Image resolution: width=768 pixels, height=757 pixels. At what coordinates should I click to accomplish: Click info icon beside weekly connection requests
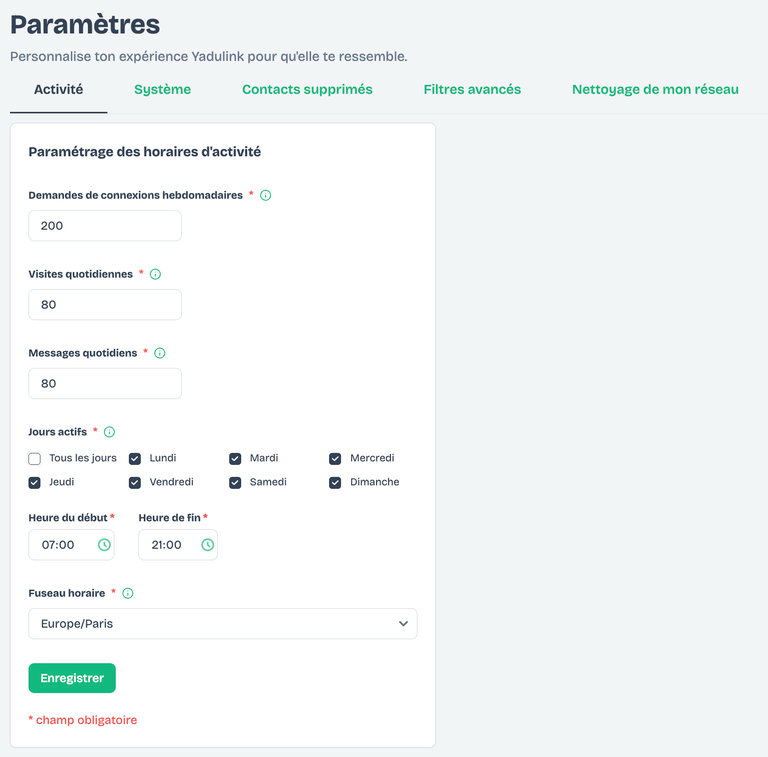[x=266, y=196]
